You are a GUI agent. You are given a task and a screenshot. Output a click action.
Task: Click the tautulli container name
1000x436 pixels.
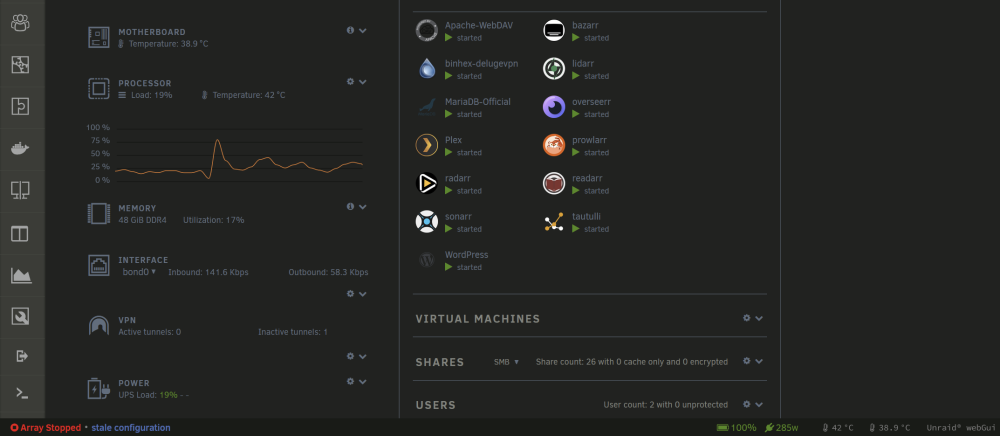[586, 217]
